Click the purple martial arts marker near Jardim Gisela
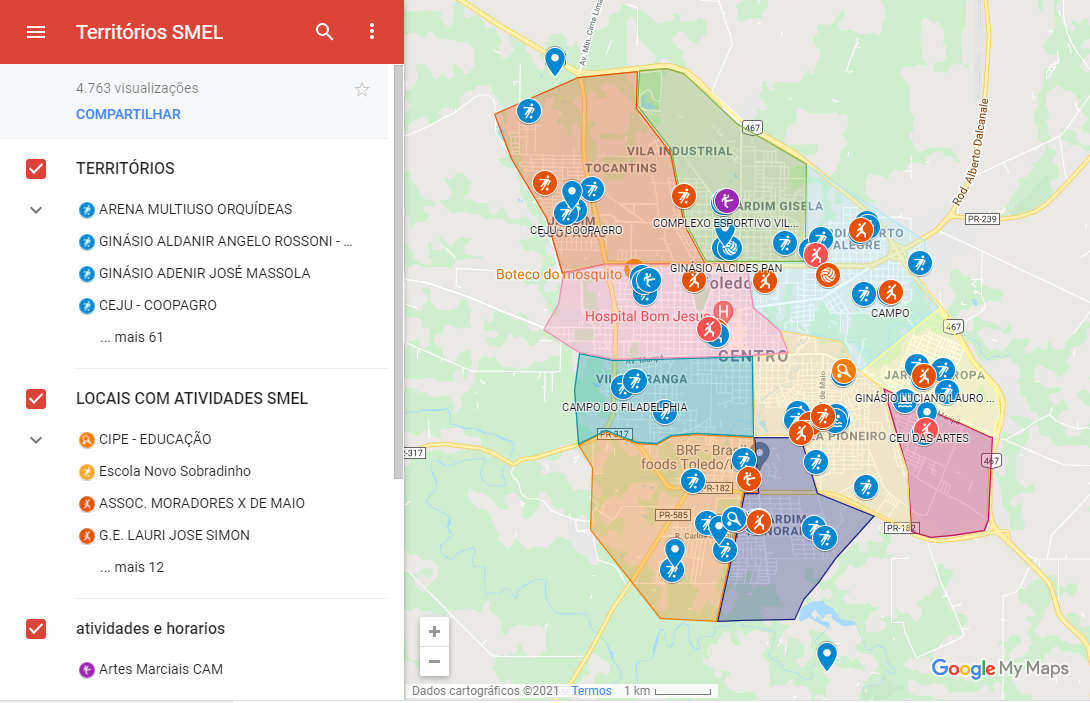 726,201
